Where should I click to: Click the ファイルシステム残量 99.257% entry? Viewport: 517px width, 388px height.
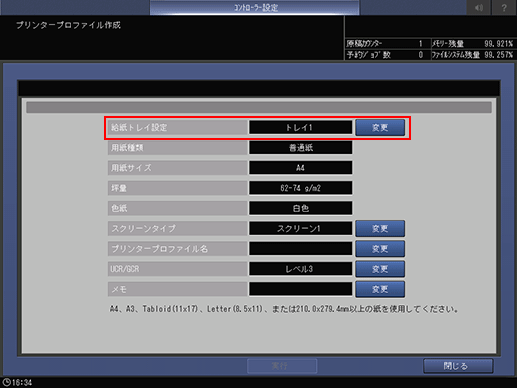coord(473,55)
